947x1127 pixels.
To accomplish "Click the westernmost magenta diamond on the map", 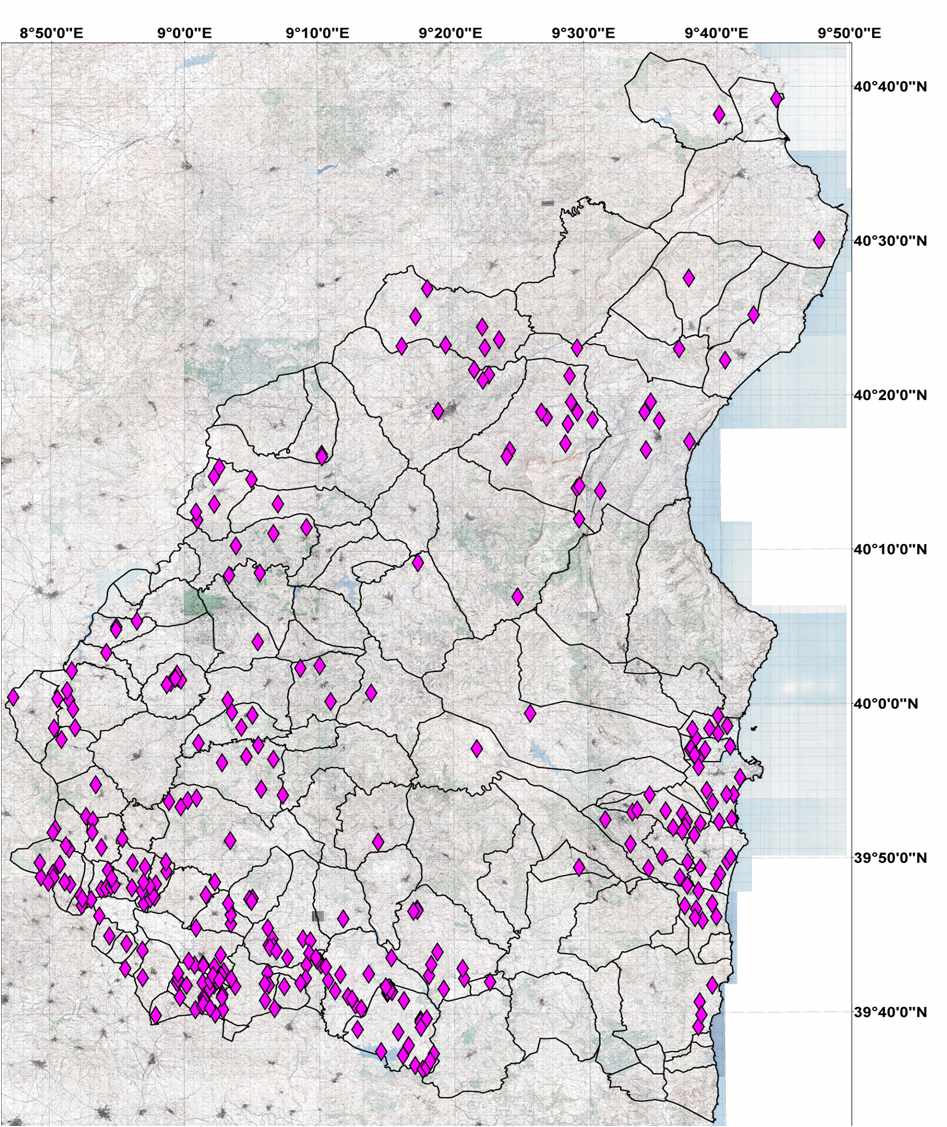I will [x=13, y=696].
